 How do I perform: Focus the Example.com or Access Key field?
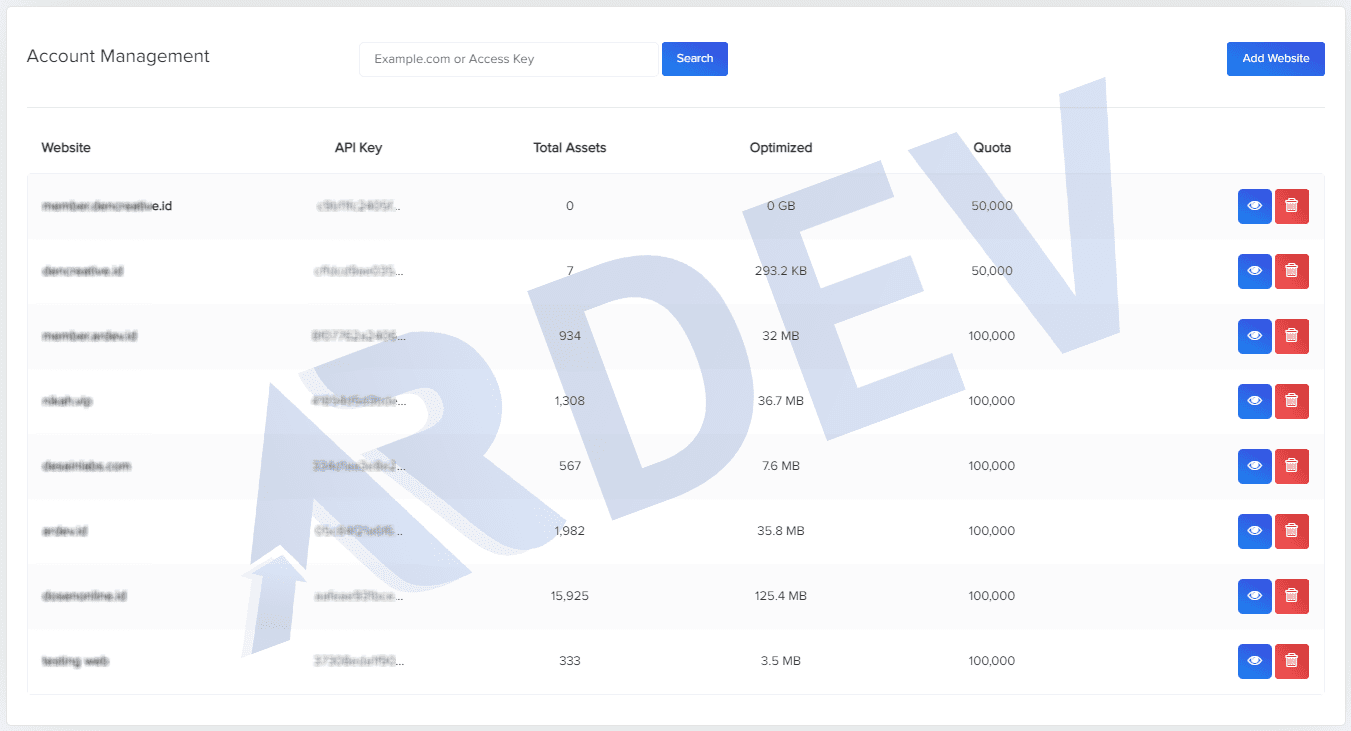click(509, 59)
